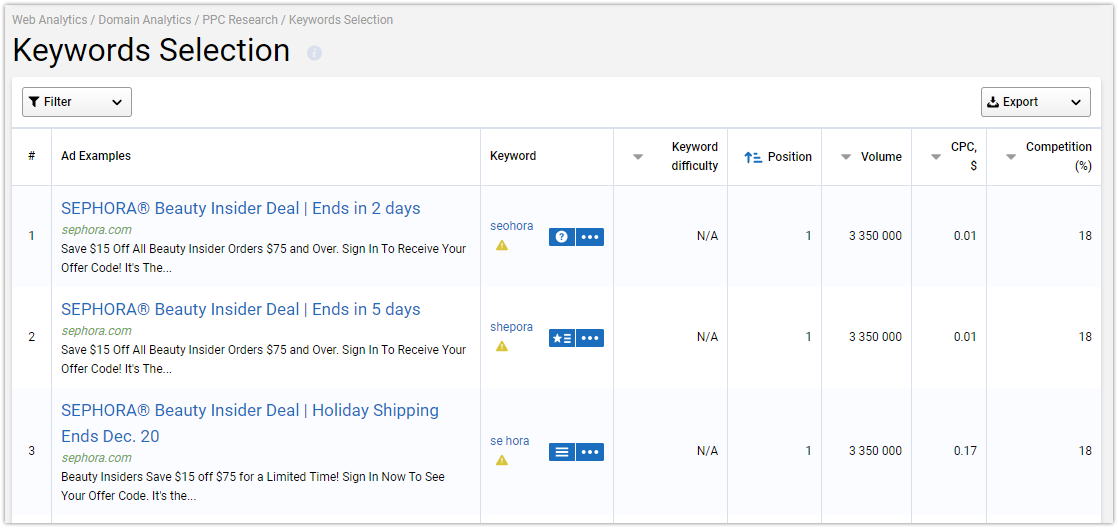Open the 'Ends in 2 days' Sephora ad link
1118x528 pixels.
pyautogui.click(x=241, y=208)
